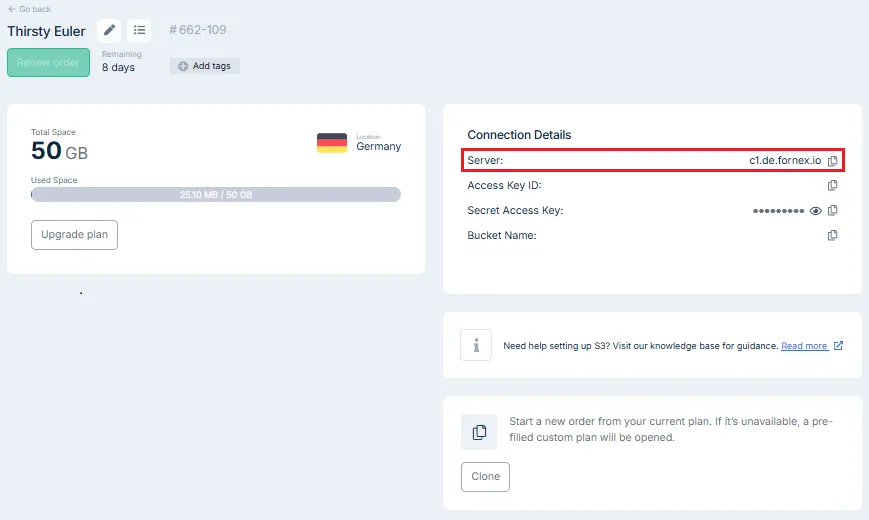
Task: Click the pencil edit name icon
Action: pyautogui.click(x=110, y=30)
